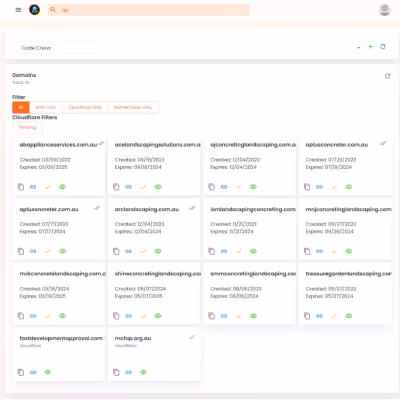Select the All filter

21,107
